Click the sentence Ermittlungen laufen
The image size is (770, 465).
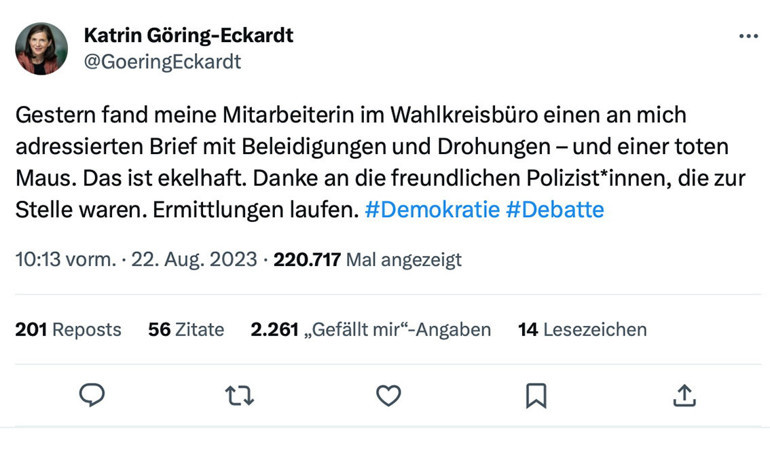point(256,210)
